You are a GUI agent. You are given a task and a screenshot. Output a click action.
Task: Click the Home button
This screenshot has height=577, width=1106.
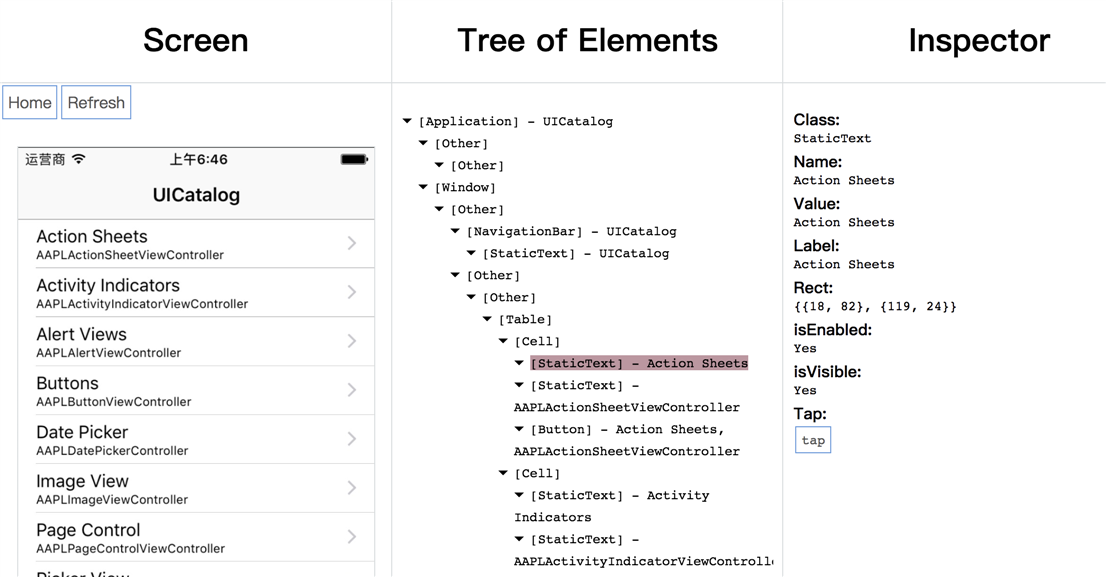coord(30,103)
